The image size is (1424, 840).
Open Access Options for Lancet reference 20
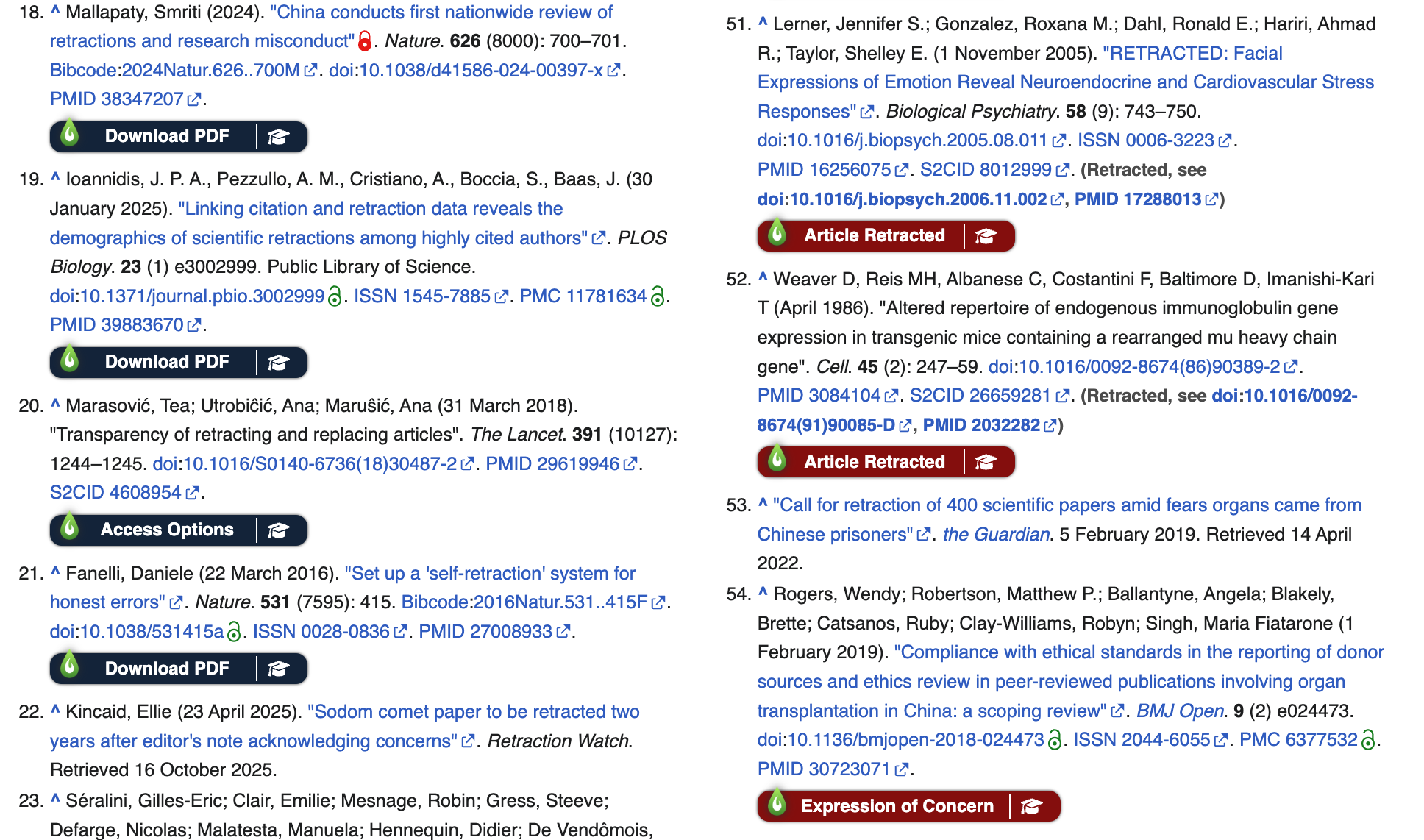tap(167, 530)
